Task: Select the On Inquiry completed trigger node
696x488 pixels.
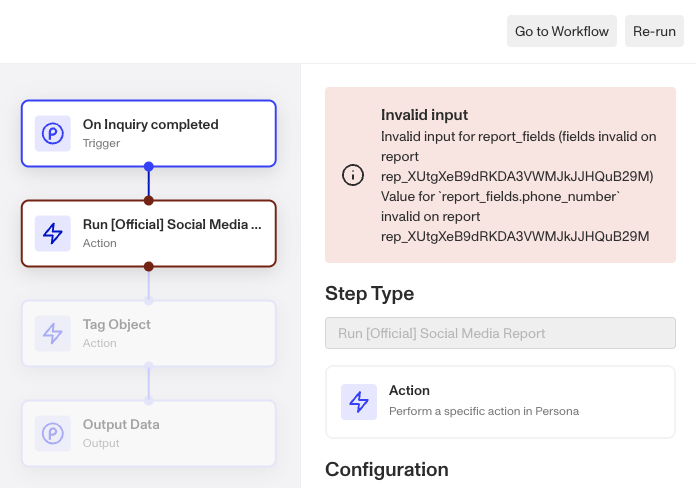Action: (149, 133)
